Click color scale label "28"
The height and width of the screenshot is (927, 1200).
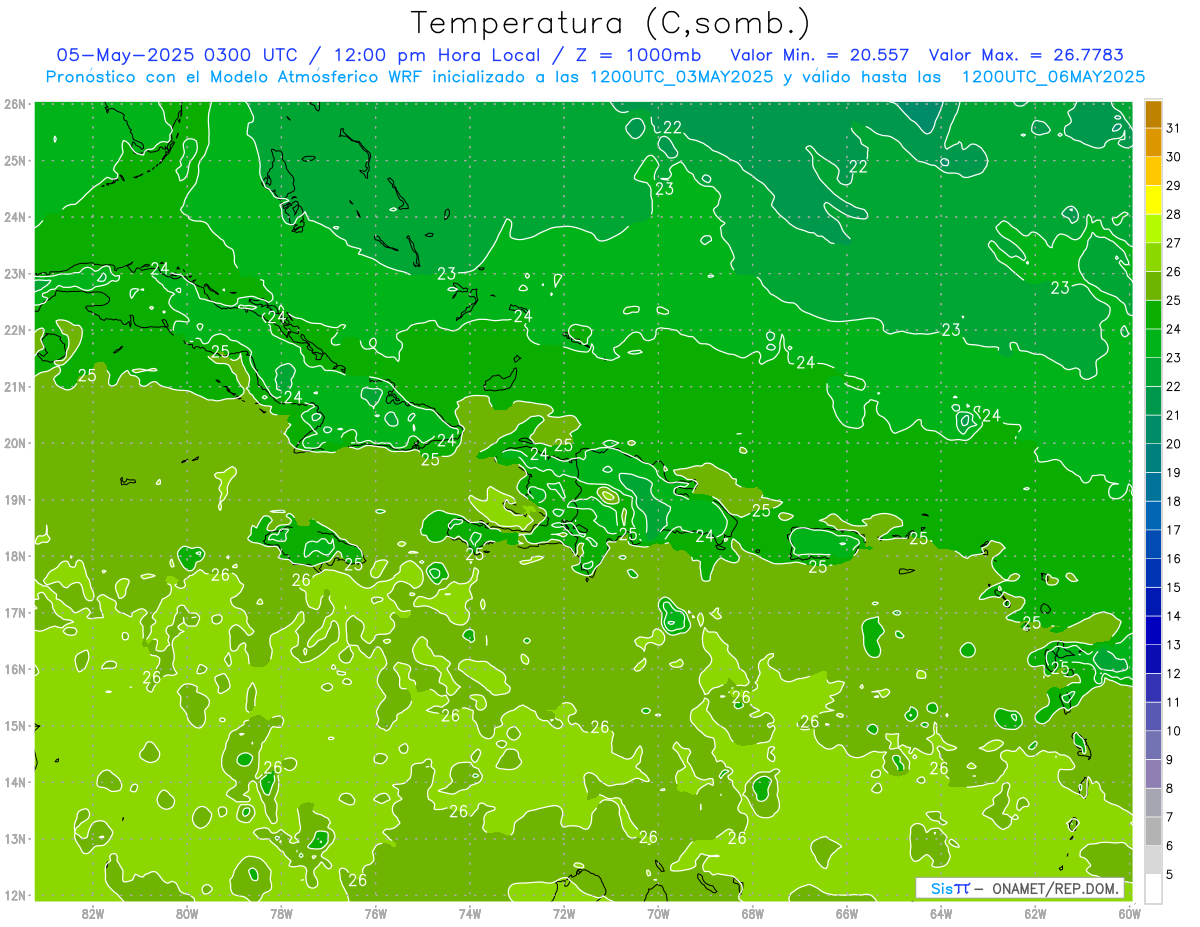point(1173,214)
